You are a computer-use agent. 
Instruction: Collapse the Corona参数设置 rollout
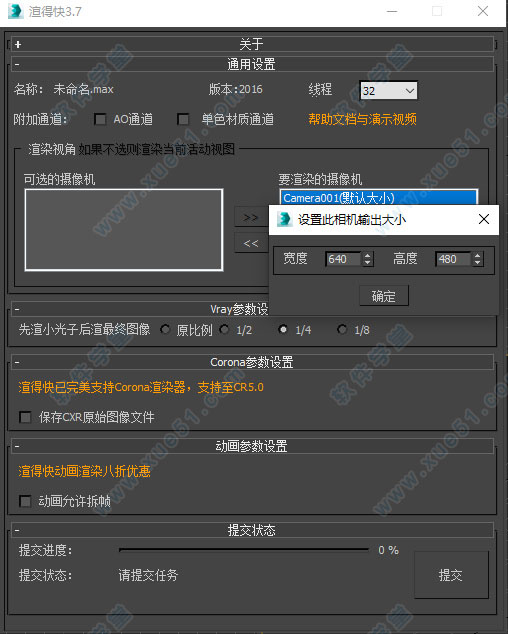point(17,362)
